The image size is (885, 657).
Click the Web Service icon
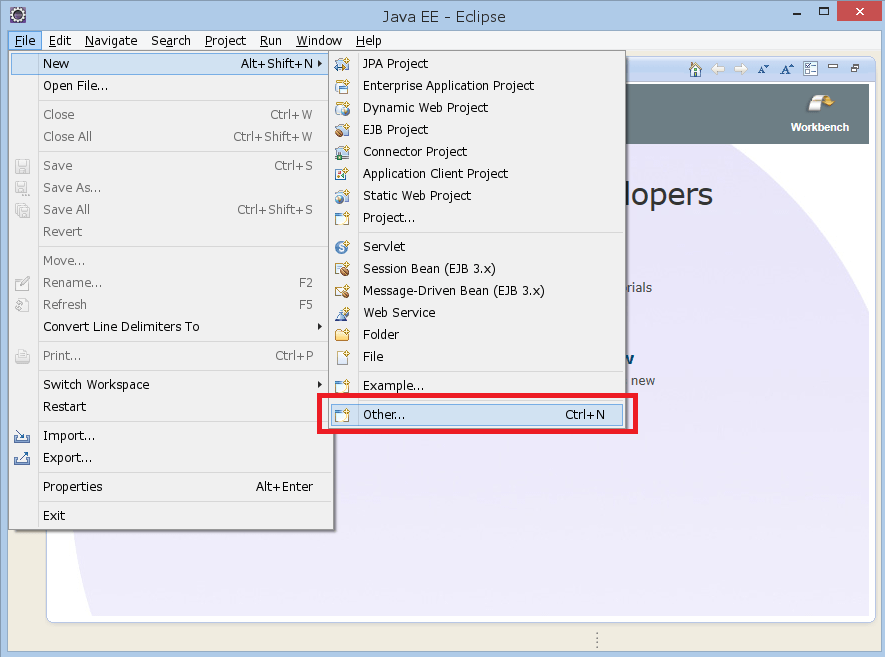coord(342,313)
